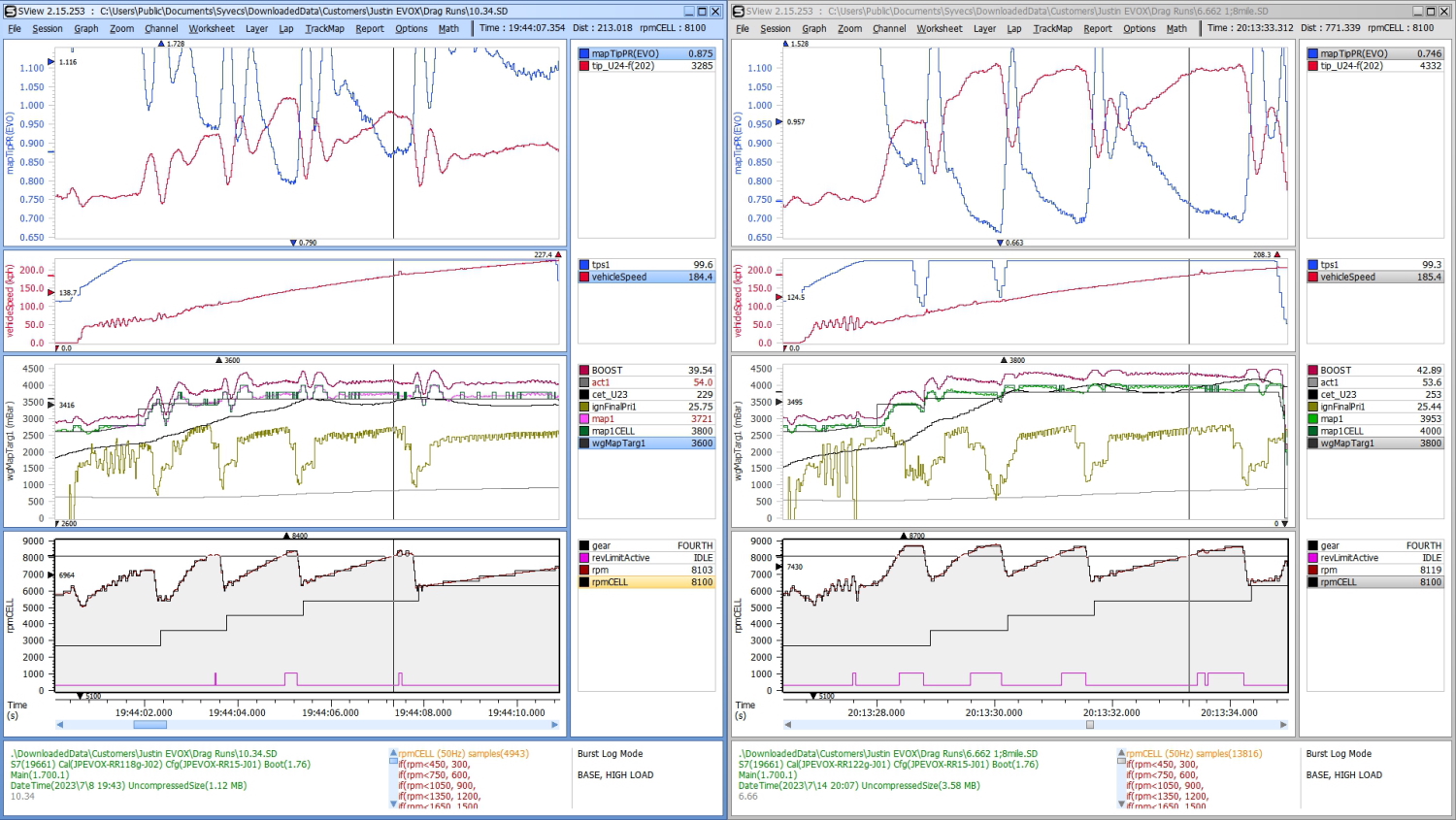Click the left window timeline scrollbar thumb
Image resolution: width=1456 pixels, height=820 pixels.
coord(149,725)
